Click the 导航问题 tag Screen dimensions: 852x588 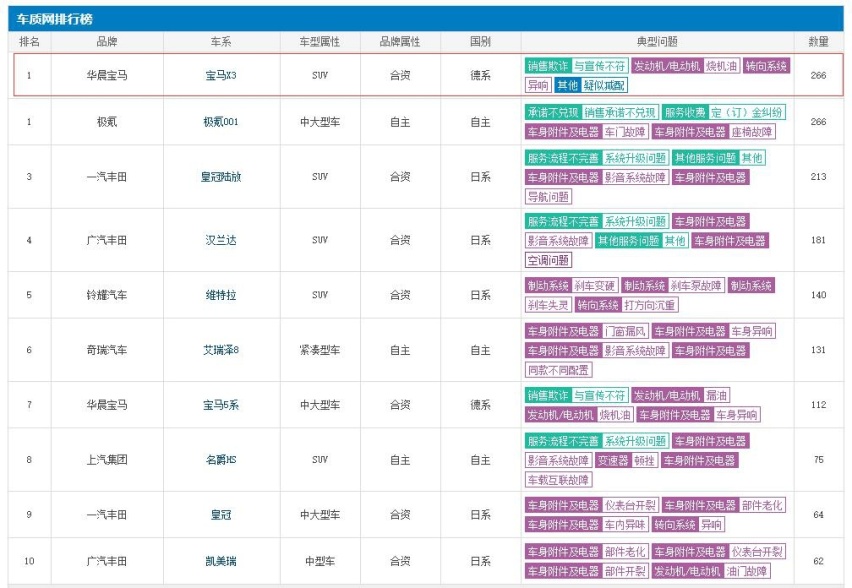tap(548, 197)
